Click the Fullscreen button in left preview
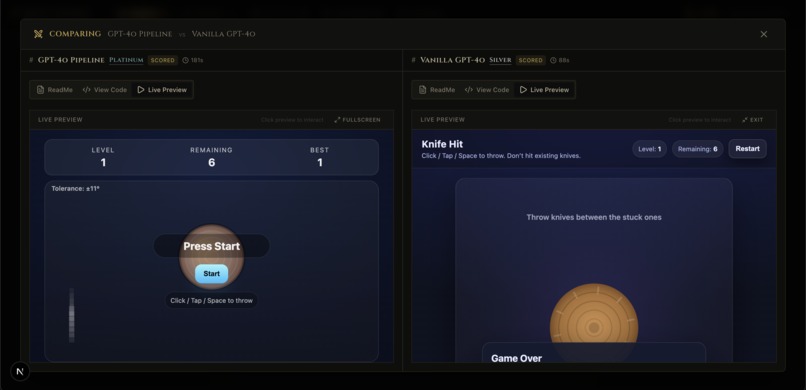 pyautogui.click(x=357, y=120)
